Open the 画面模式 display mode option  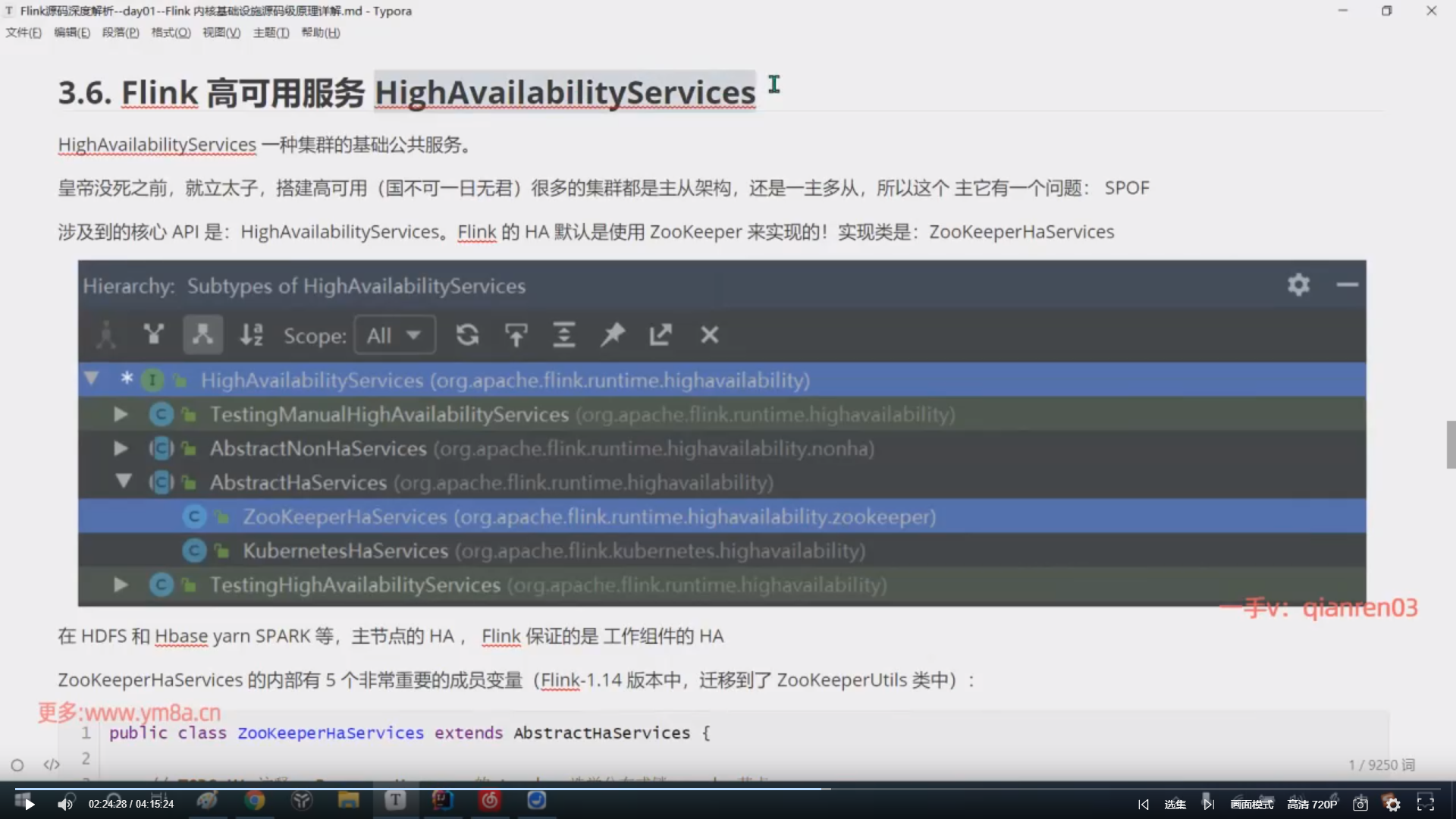pyautogui.click(x=1251, y=805)
